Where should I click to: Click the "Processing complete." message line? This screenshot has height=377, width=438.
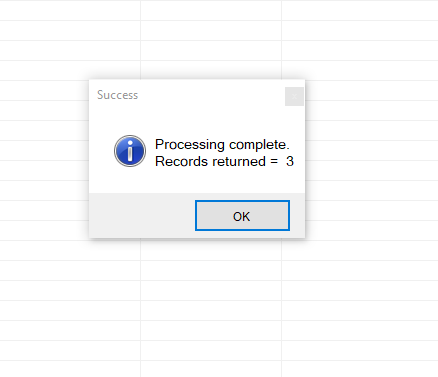(x=222, y=145)
